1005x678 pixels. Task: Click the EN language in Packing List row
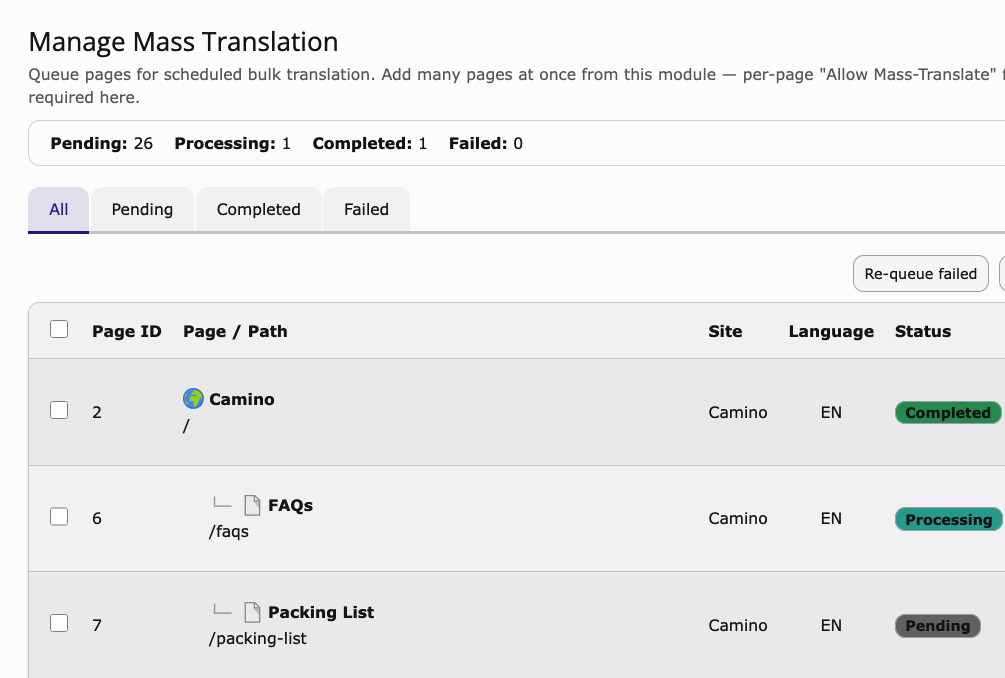tap(831, 625)
